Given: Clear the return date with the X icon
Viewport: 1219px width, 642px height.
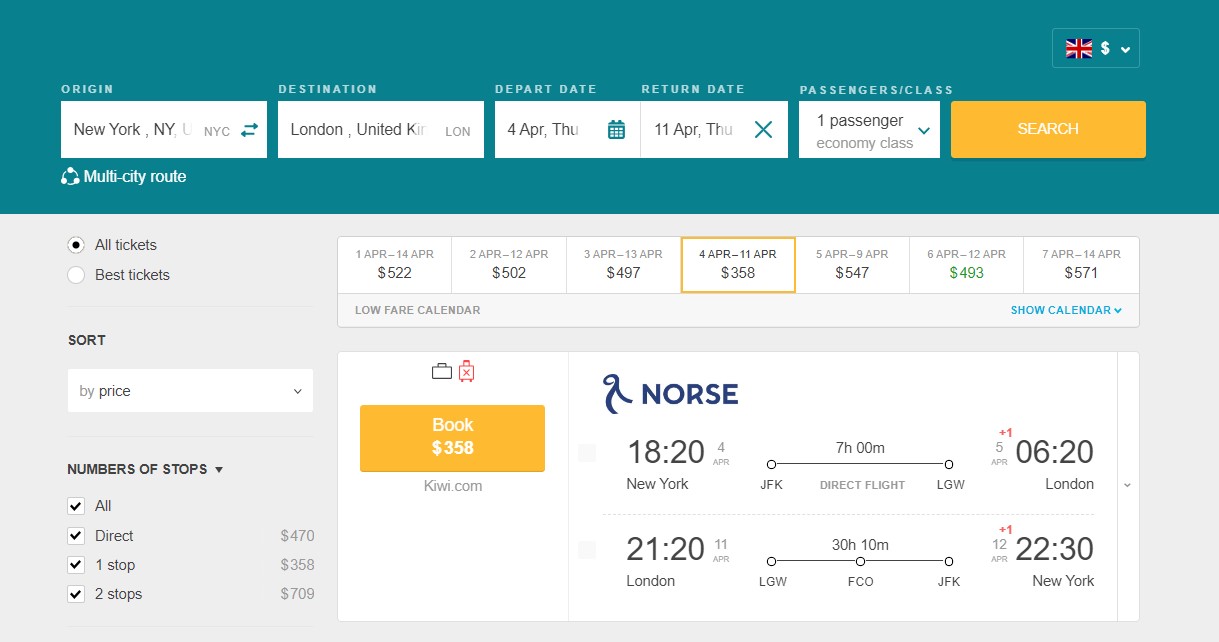Looking at the screenshot, I should pyautogui.click(x=764, y=128).
